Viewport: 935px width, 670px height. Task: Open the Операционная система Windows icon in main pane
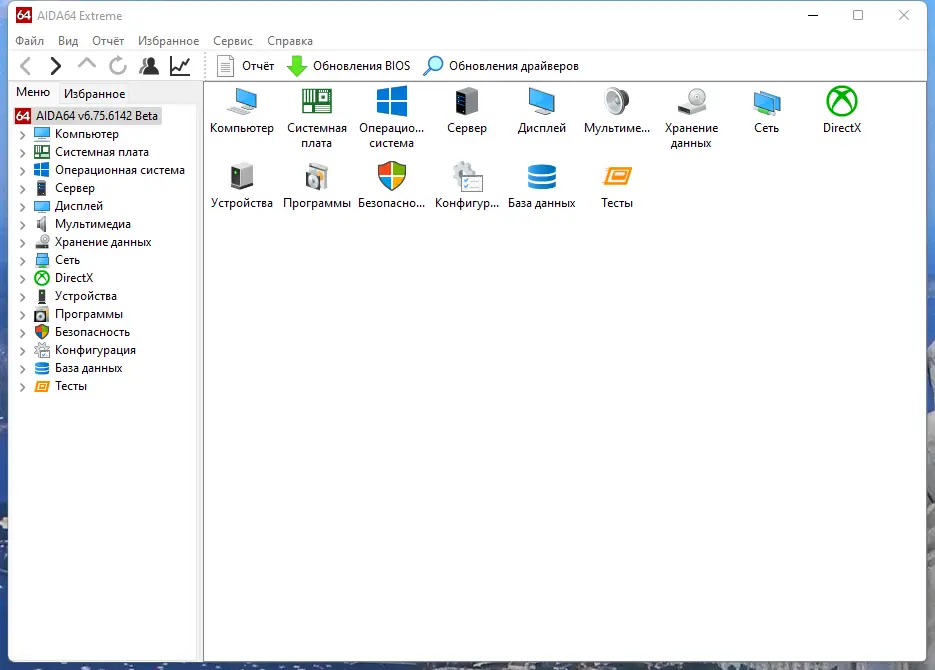(x=392, y=101)
